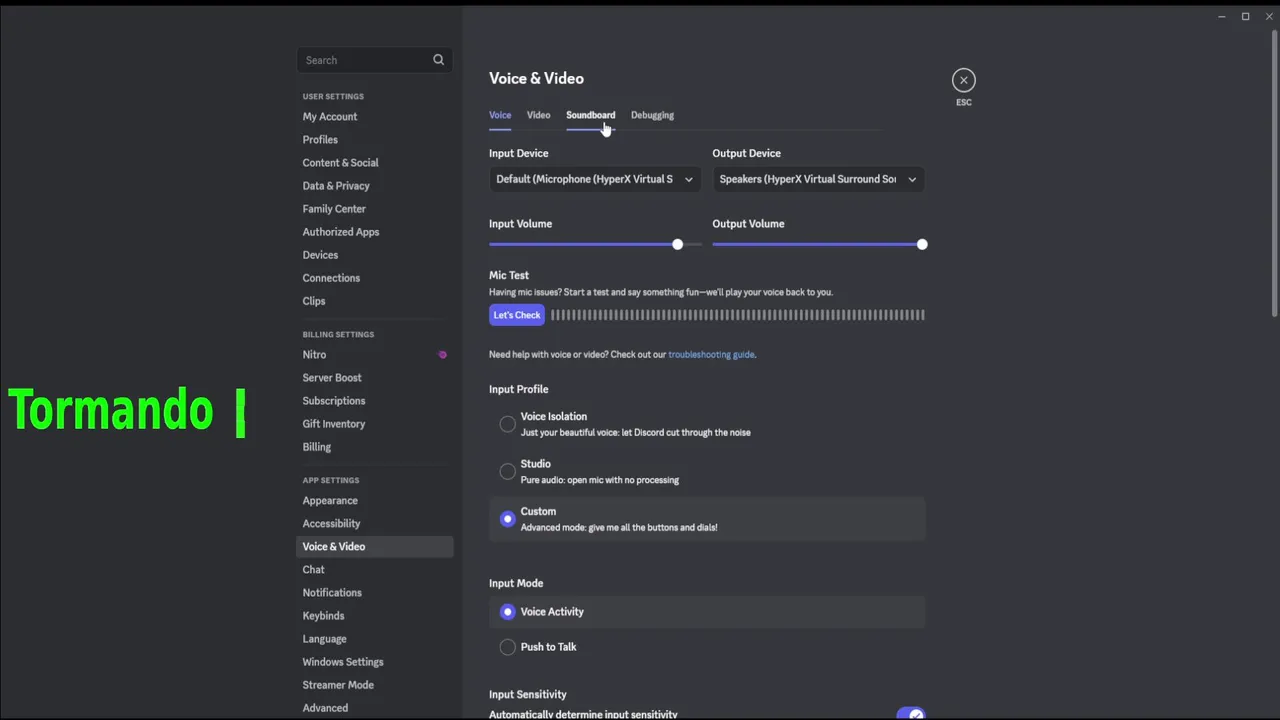
Task: Maximize the Discord window
Action: coord(1245,16)
